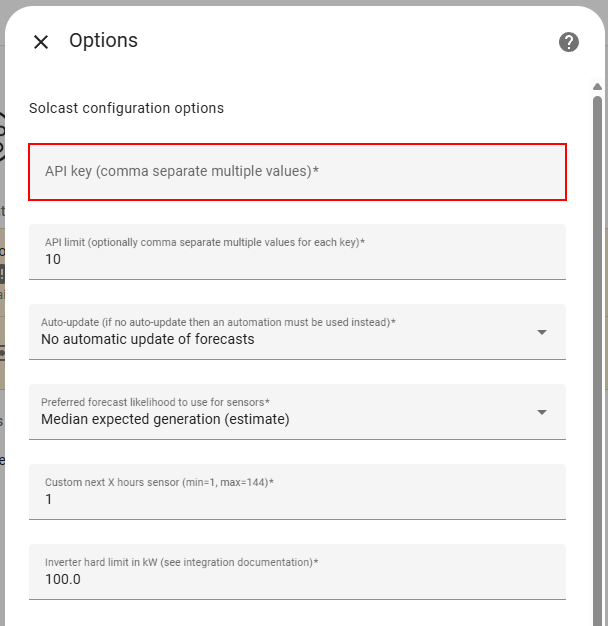Expand the Auto-update dropdown arrow
Viewport: 608px width, 626px height.
[x=542, y=333]
